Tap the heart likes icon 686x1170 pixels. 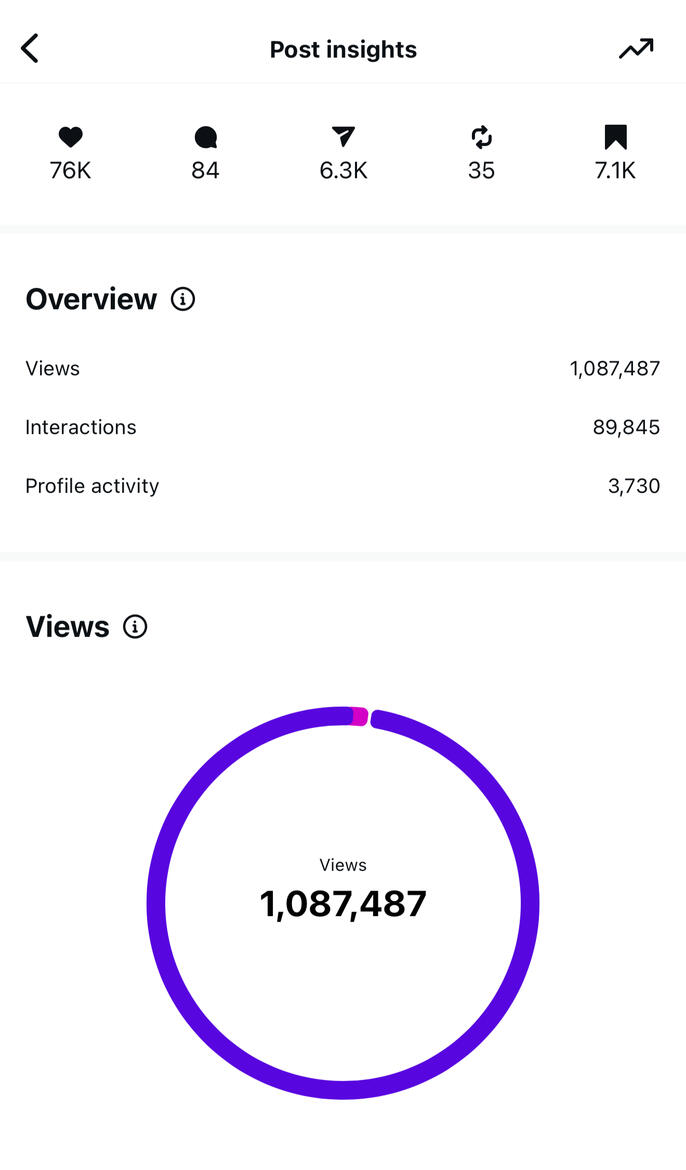(x=70, y=138)
